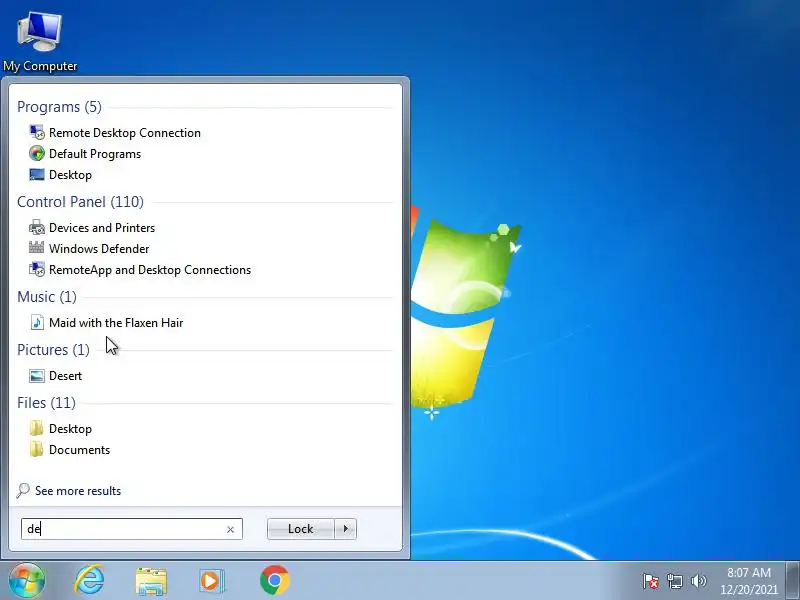Click the 12/20/2021 date in the tray
Viewport: 800px width, 600px height.
[748, 589]
